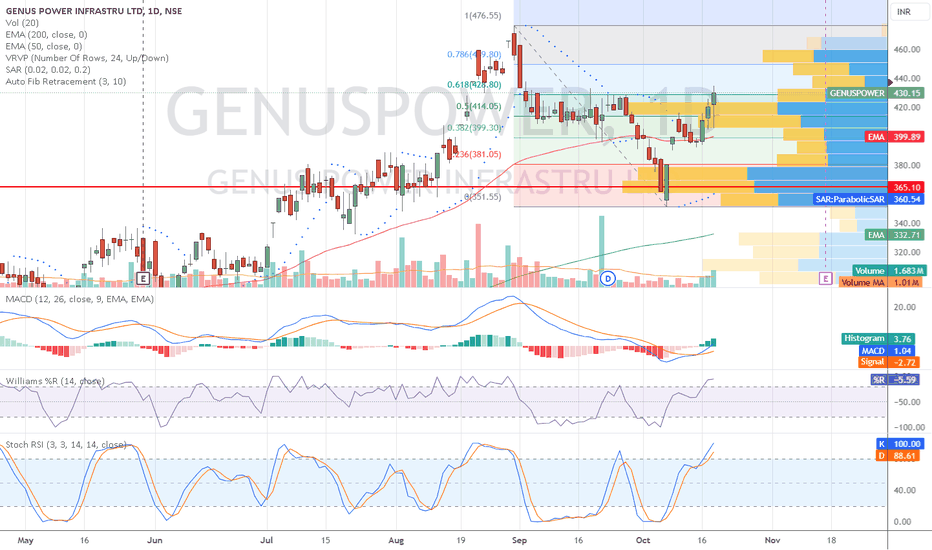Select the EMA (200, close, 0) legend
The height and width of the screenshot is (550, 932).
(x=46, y=34)
